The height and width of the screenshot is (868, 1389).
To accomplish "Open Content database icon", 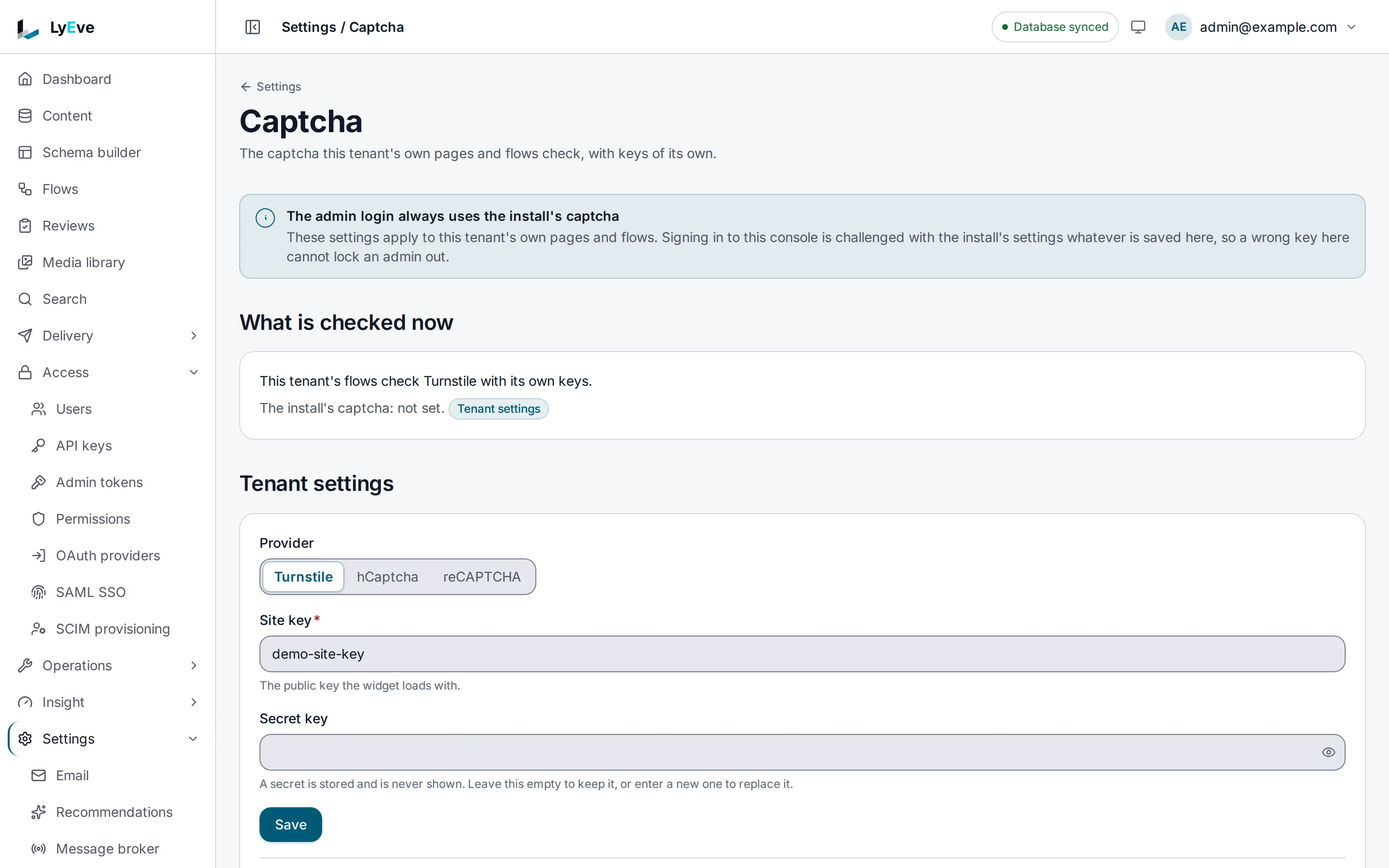I will click(x=25, y=115).
